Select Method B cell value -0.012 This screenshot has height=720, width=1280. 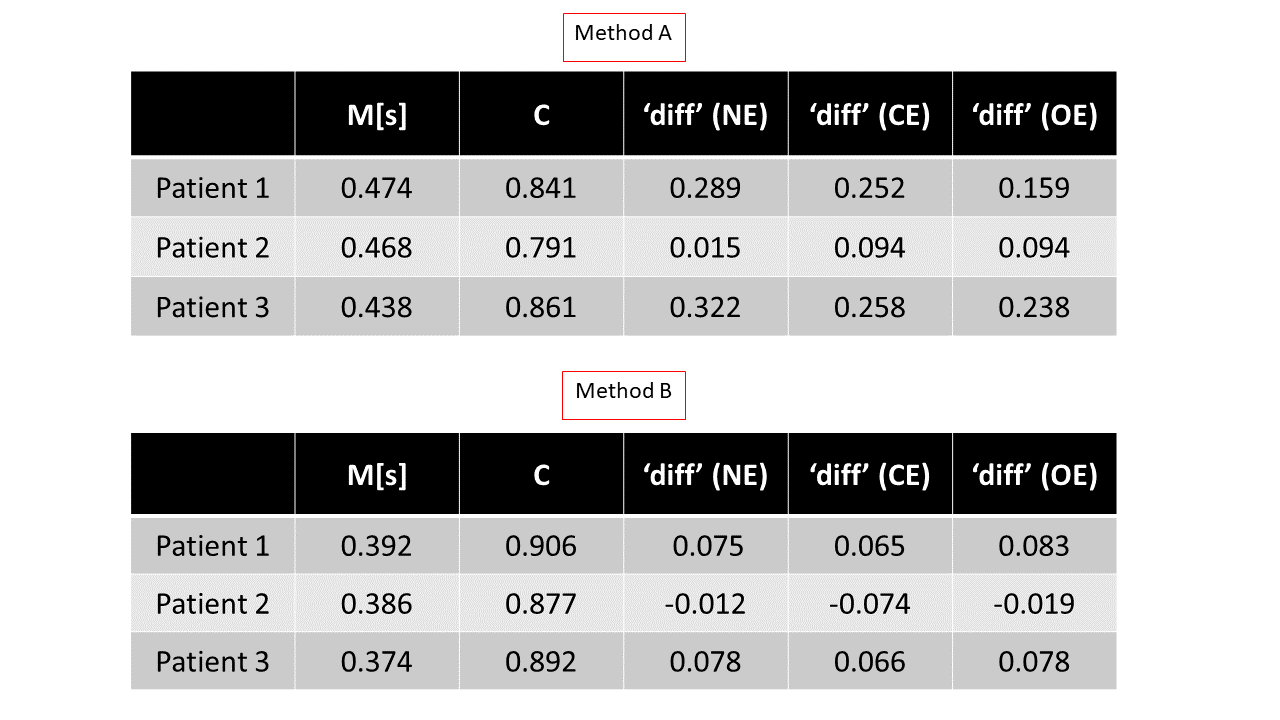pyautogui.click(x=705, y=604)
